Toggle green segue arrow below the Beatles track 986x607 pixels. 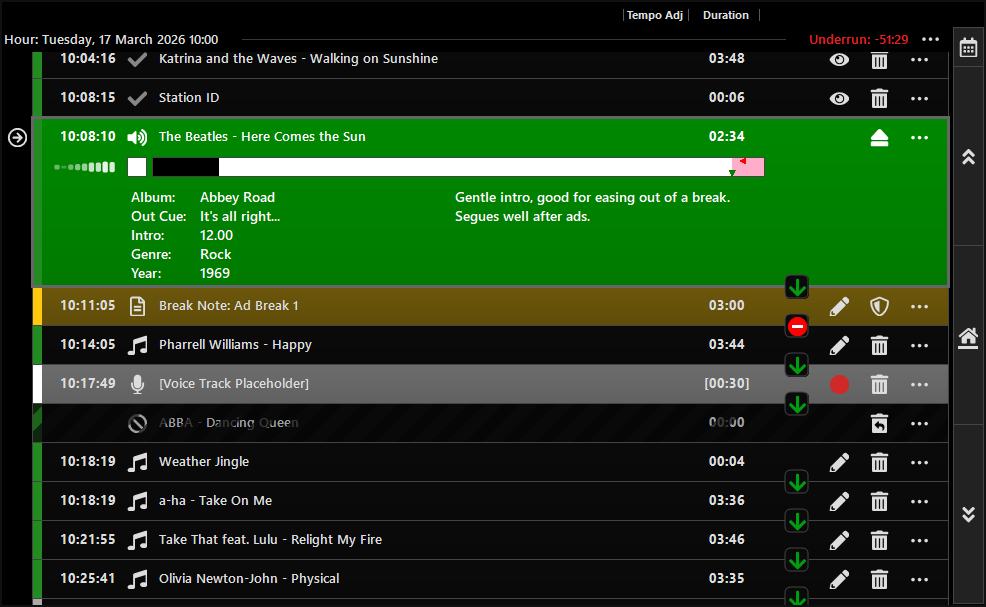pos(797,287)
